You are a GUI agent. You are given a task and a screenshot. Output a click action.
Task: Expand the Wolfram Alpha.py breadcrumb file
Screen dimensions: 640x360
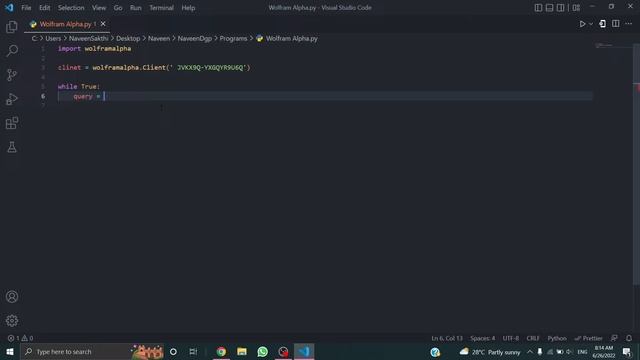tap(287, 38)
